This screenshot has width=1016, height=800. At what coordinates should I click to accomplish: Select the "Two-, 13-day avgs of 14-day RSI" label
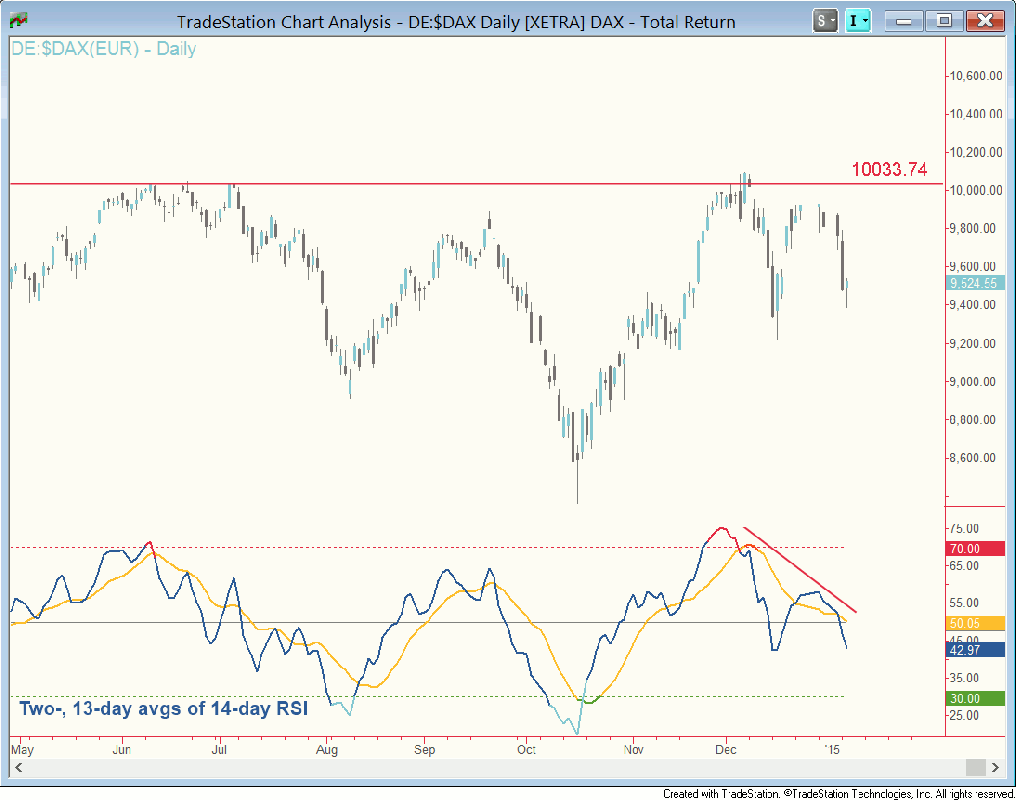164,709
